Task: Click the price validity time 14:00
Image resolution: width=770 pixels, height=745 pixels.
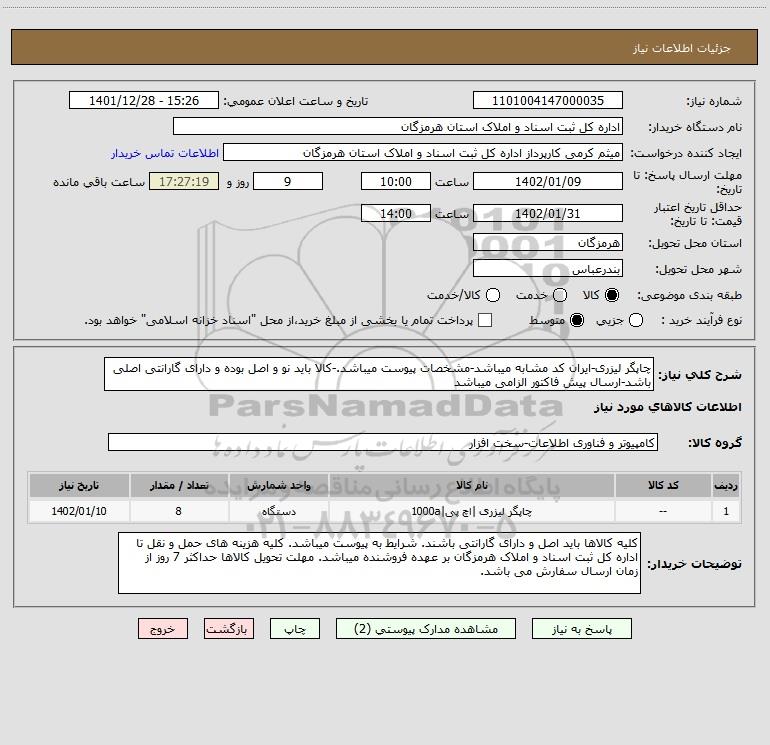Action: (396, 214)
